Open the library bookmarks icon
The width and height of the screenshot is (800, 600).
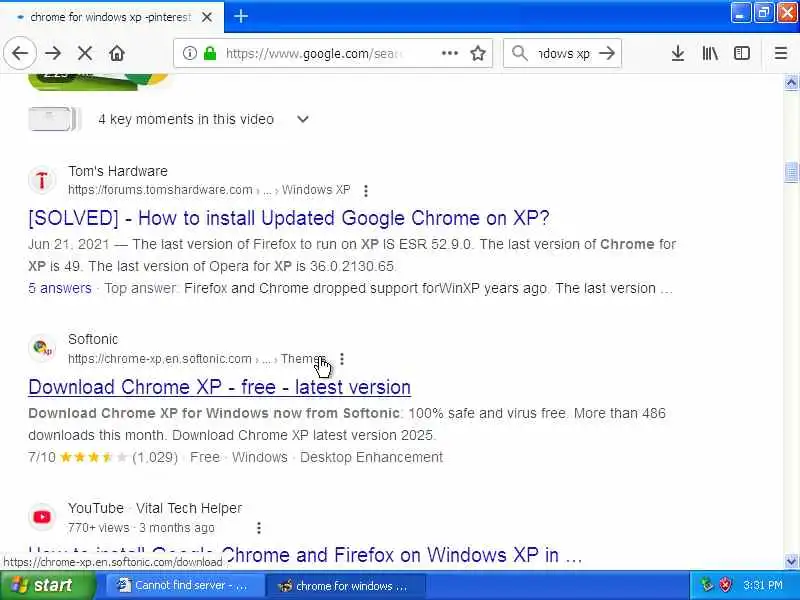[x=710, y=53]
